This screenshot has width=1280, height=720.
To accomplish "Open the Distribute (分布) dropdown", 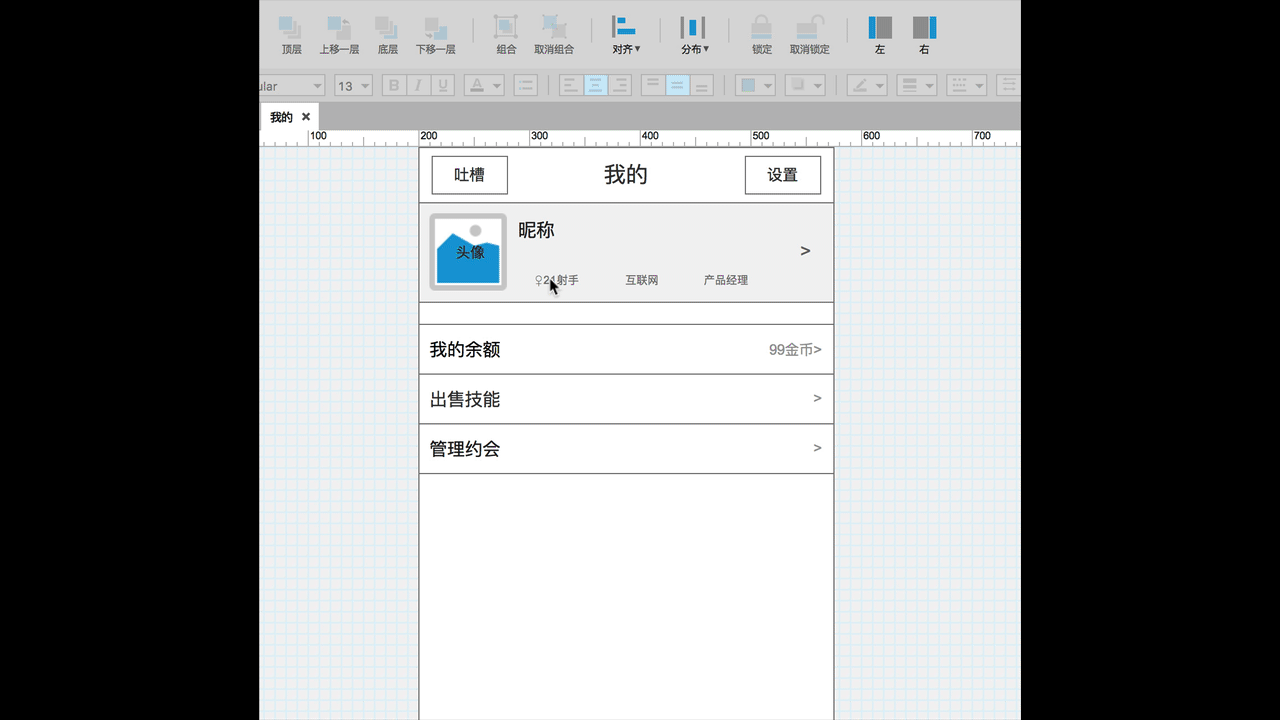I will click(x=694, y=33).
